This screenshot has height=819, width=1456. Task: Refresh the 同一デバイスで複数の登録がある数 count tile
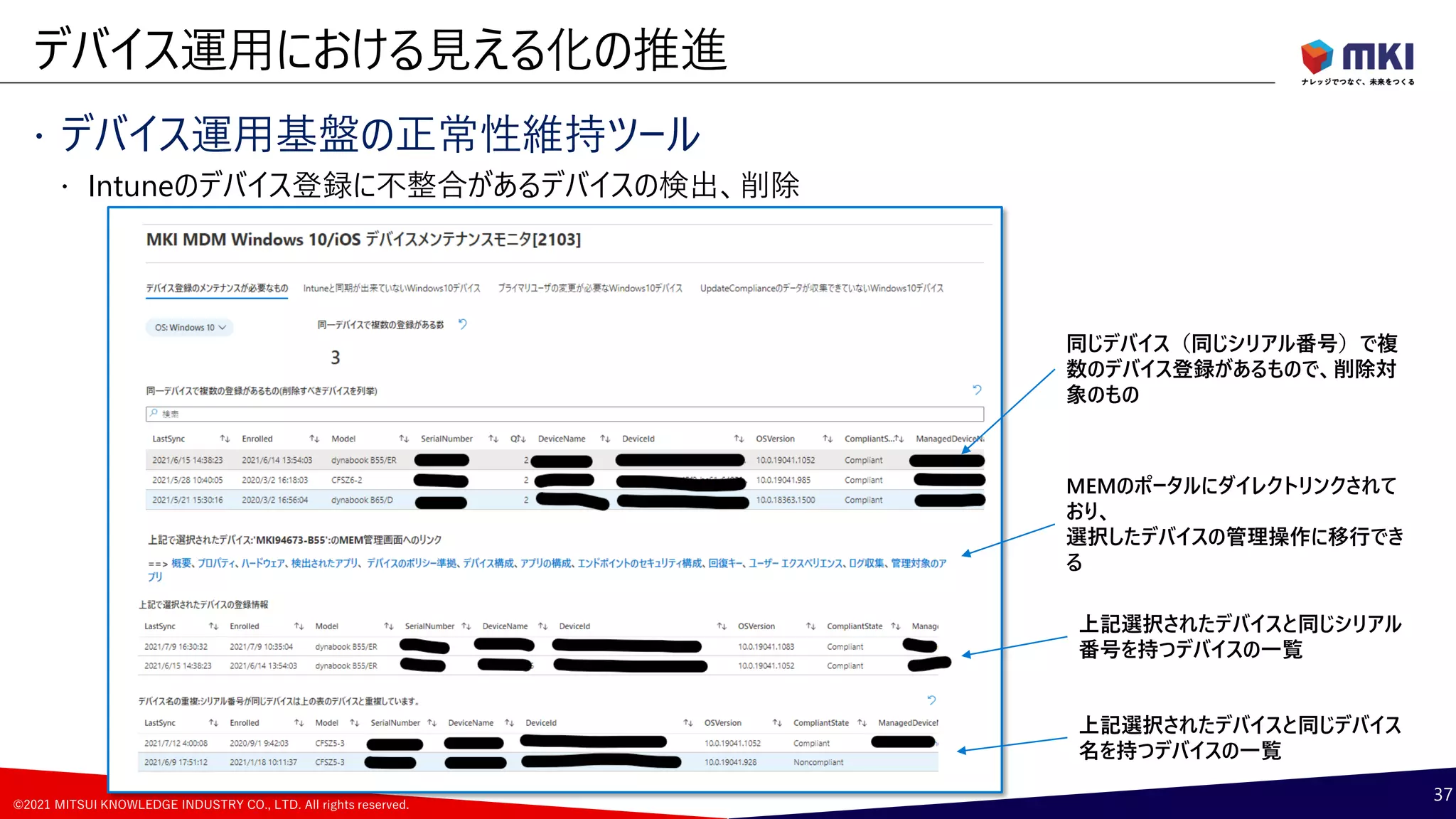point(463,324)
